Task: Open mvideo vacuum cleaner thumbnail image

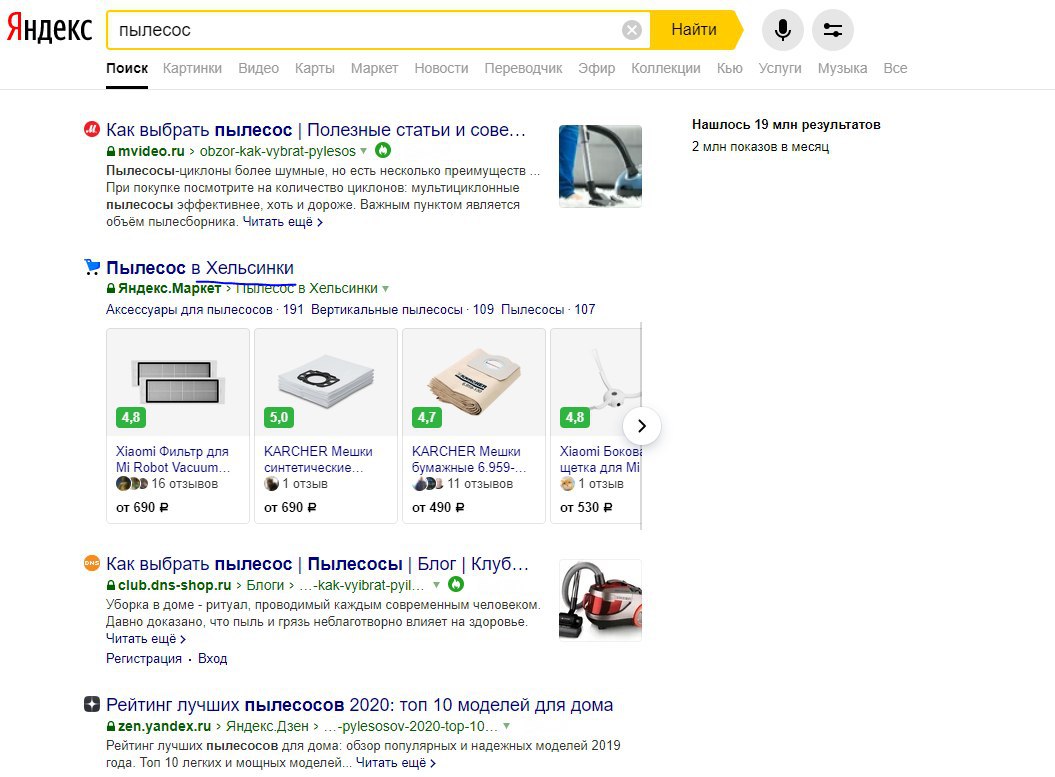Action: [x=600, y=166]
